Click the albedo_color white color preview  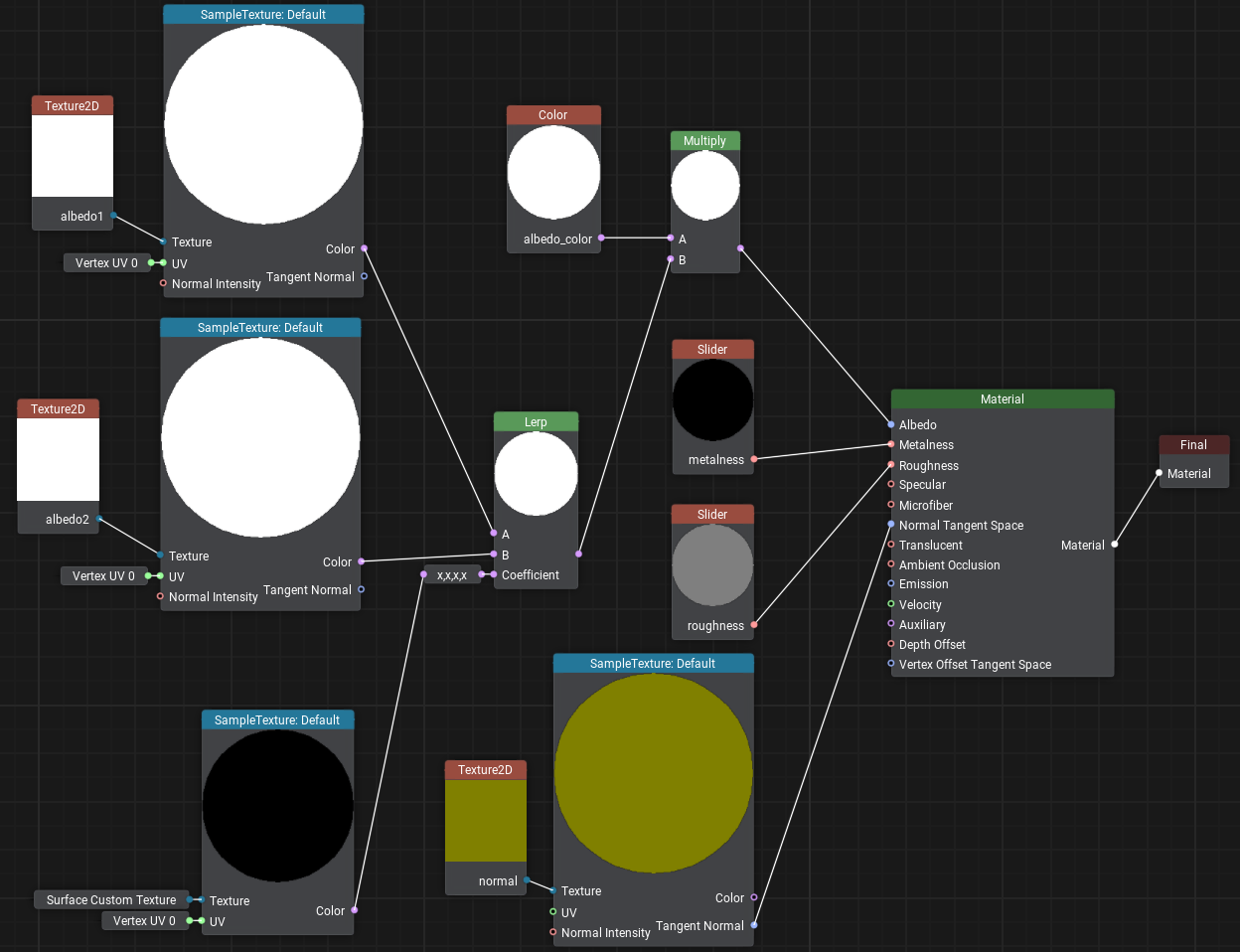(553, 173)
